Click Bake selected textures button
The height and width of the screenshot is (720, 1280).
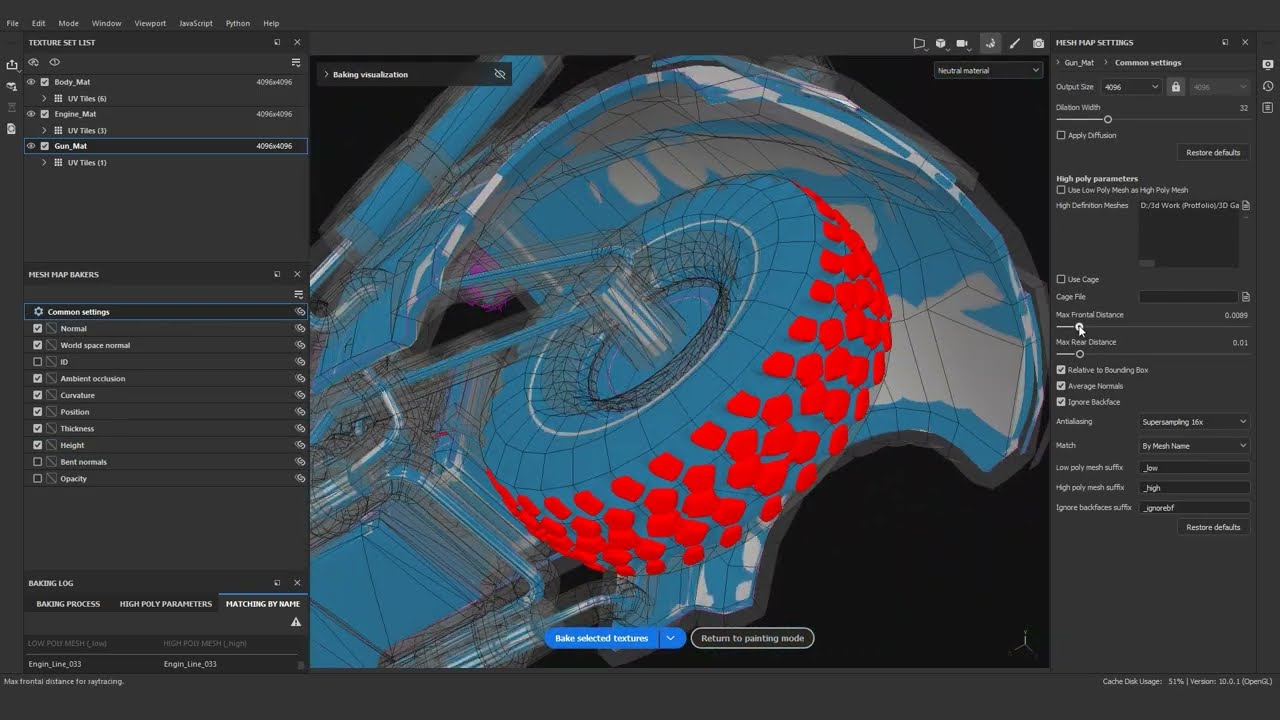(601, 638)
